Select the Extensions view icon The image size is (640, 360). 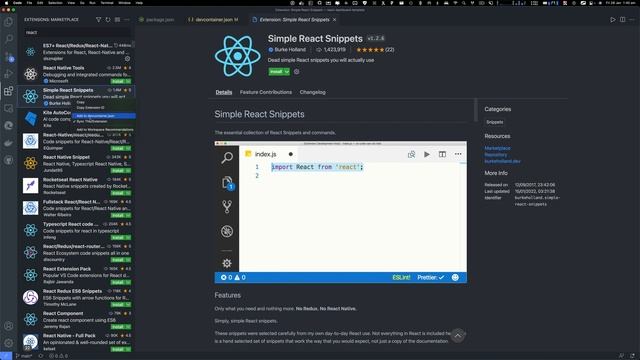(9, 91)
